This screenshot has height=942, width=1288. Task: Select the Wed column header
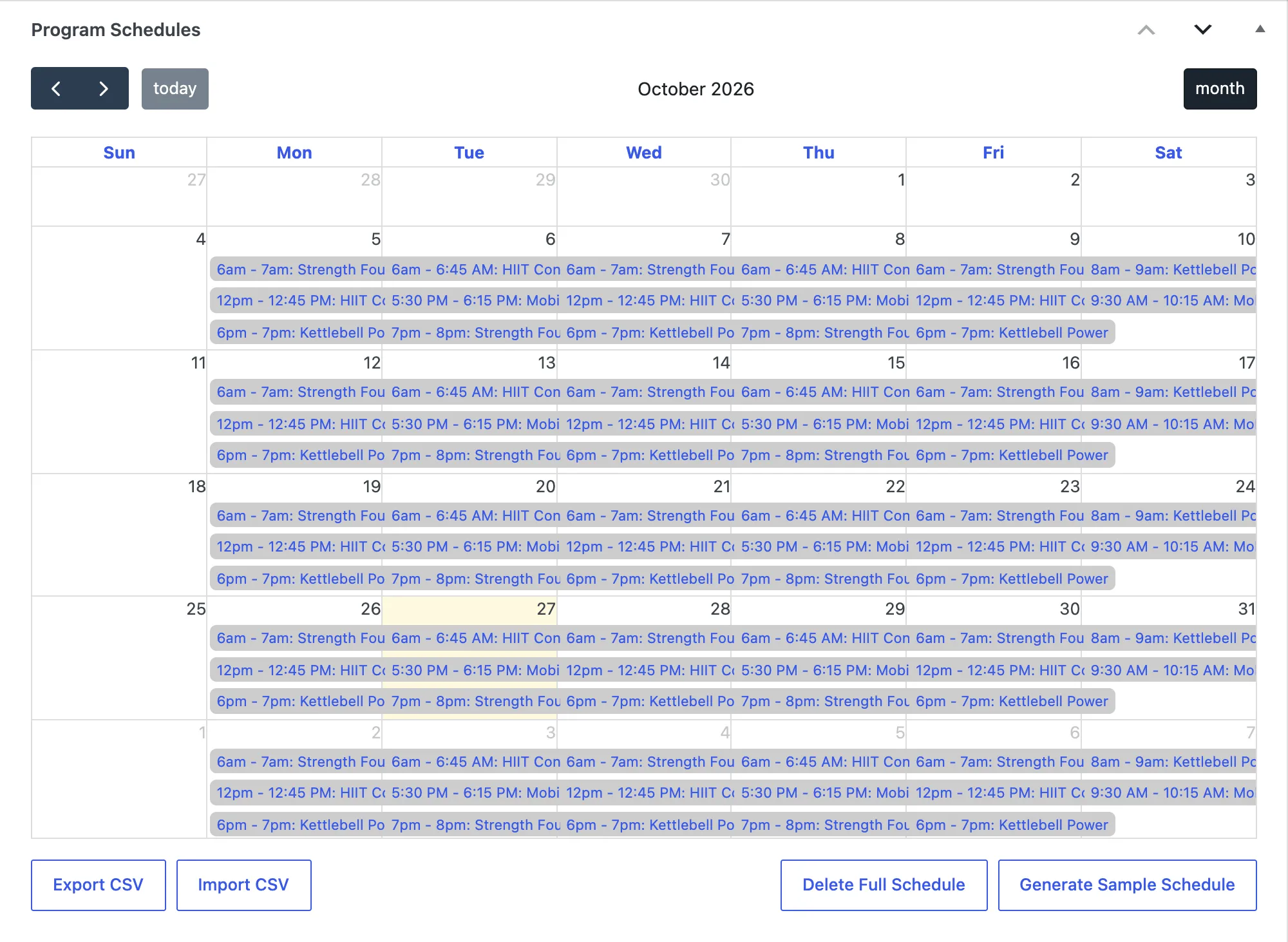644,153
